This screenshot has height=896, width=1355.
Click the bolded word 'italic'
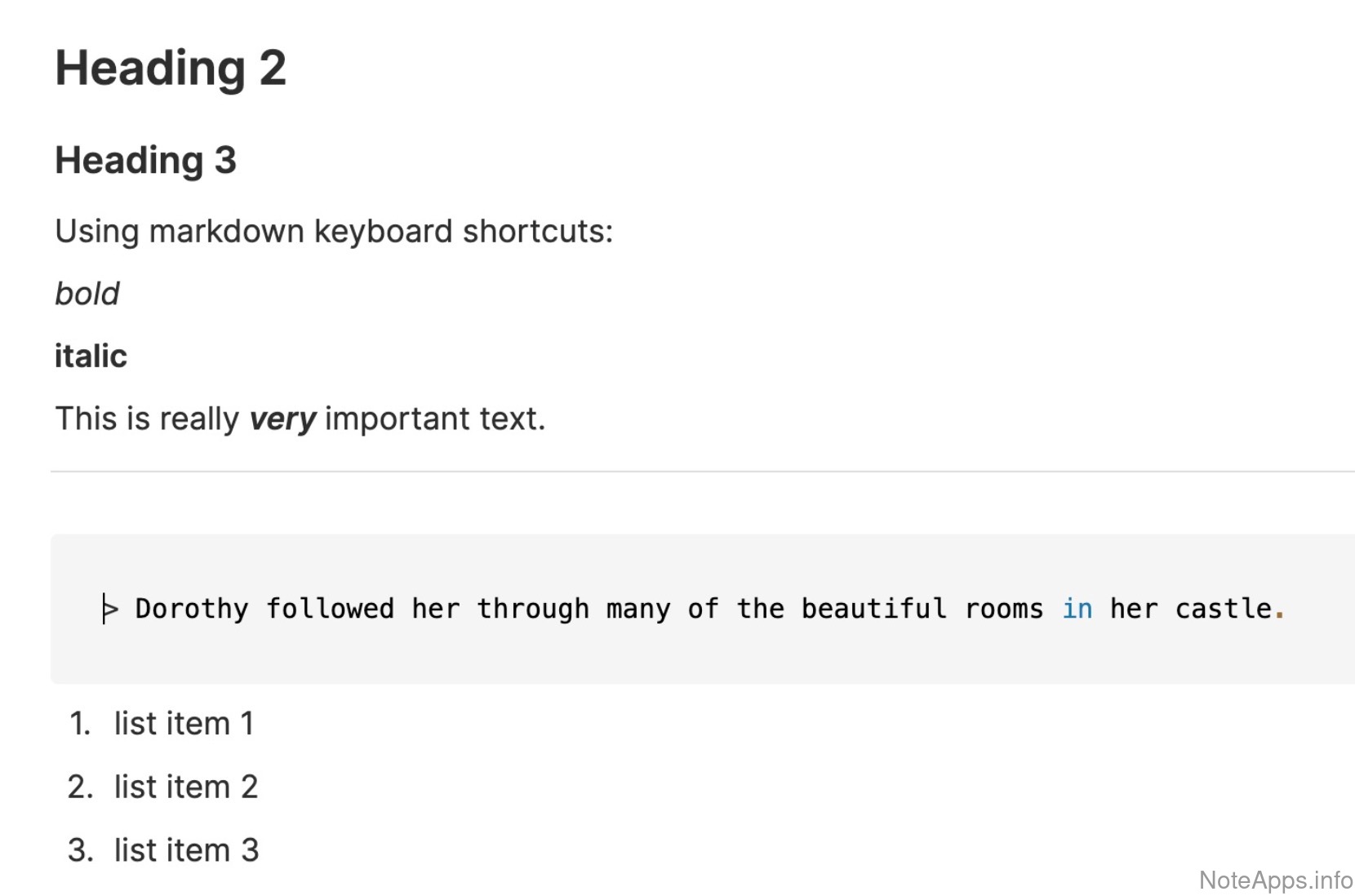pos(91,356)
